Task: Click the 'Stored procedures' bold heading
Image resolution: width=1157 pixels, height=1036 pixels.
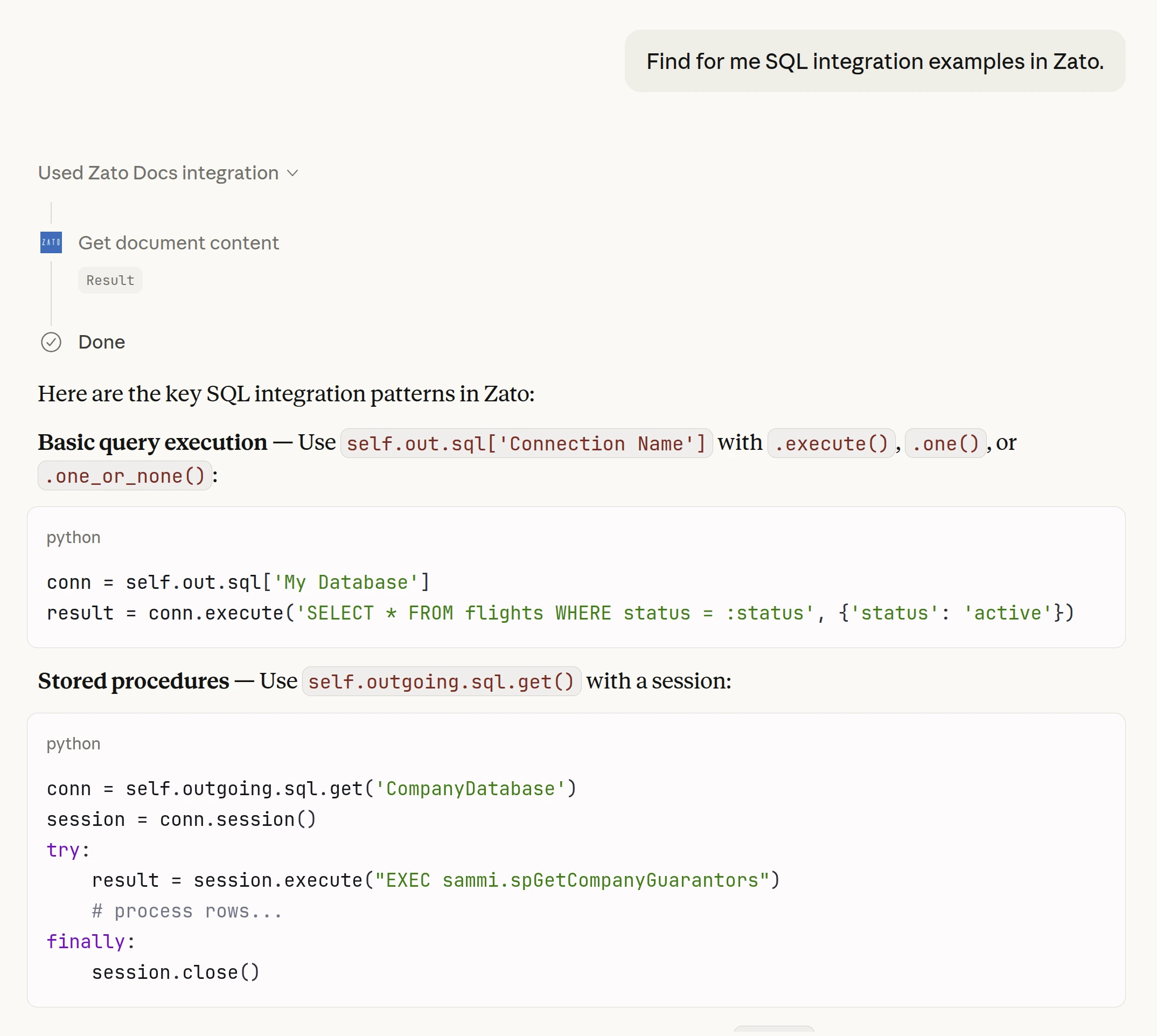Action: click(134, 682)
